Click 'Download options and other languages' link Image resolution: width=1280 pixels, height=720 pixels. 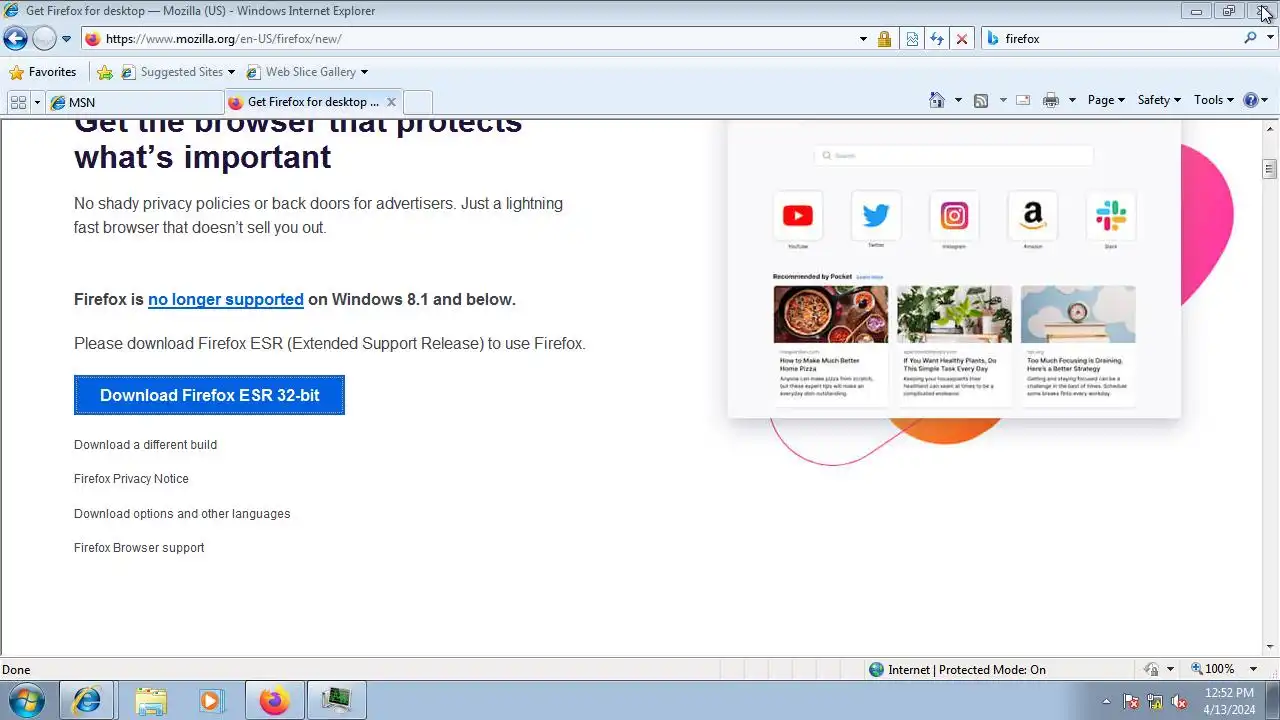182,514
